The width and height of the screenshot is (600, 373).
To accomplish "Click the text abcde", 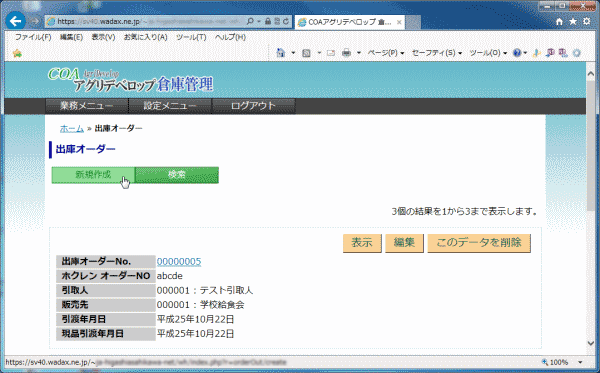I will (170, 276).
